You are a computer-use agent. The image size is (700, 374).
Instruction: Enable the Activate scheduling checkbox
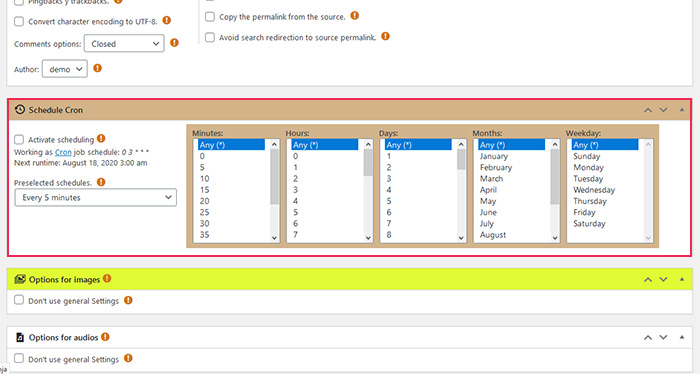click(x=19, y=139)
